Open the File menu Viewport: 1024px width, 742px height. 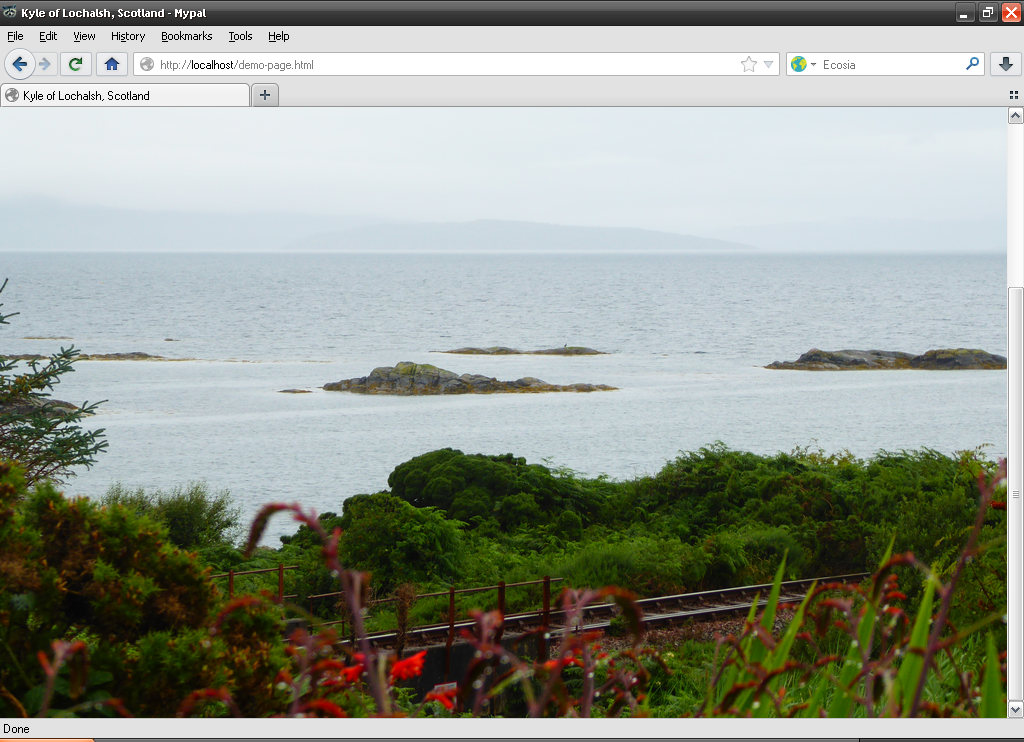tap(15, 36)
